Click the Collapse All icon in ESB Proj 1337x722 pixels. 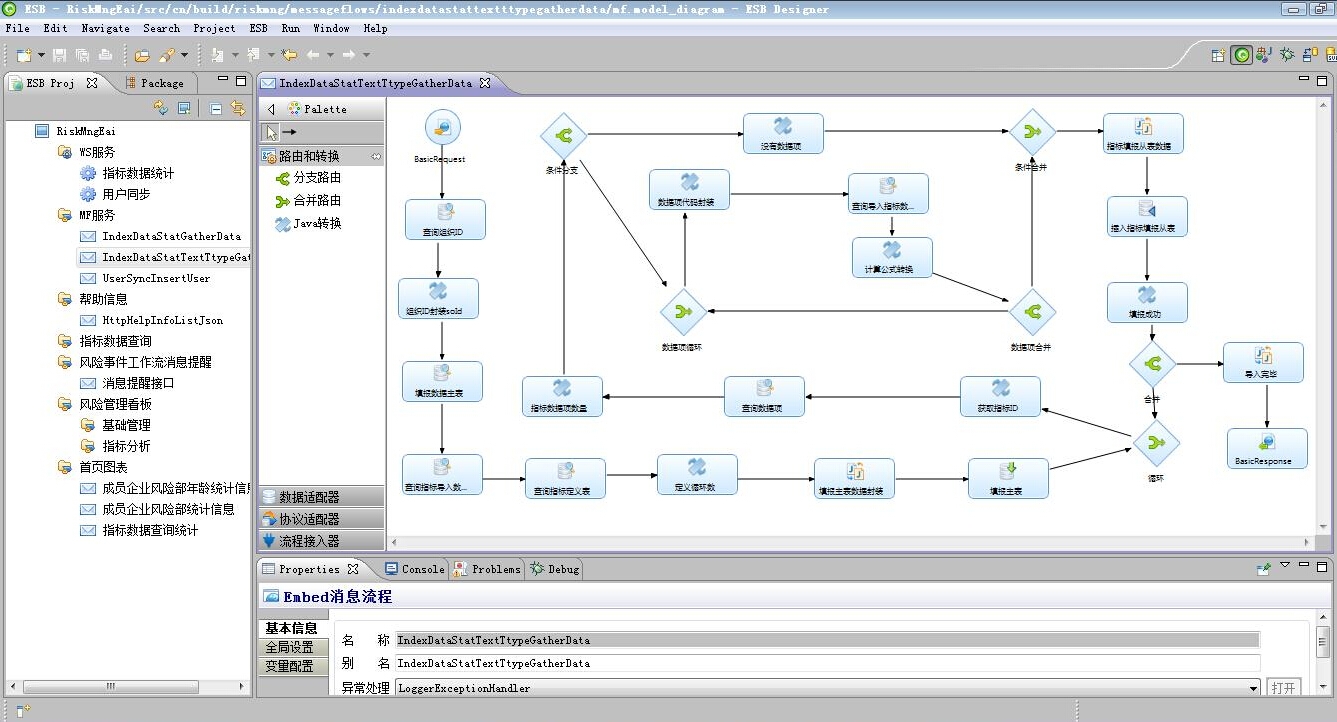[x=216, y=108]
